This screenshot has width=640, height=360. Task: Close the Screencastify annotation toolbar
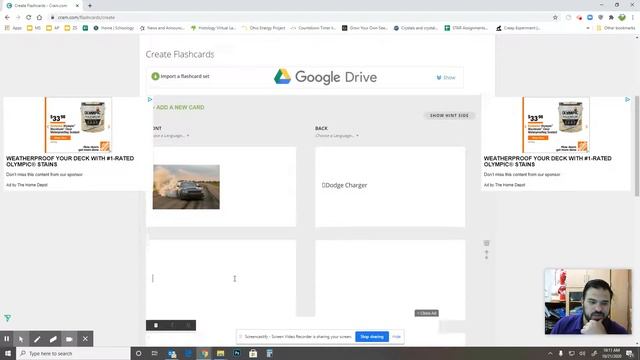85,339
